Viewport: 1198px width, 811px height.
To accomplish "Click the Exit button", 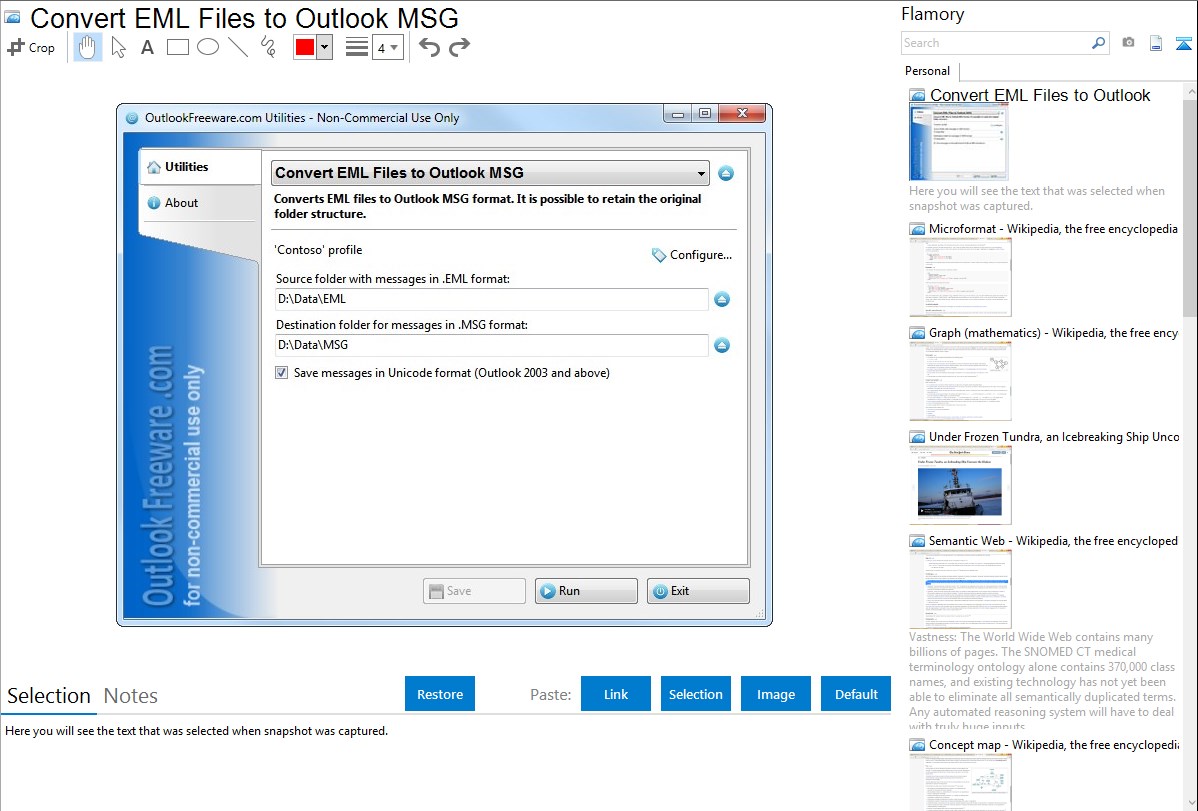I will [x=698, y=591].
